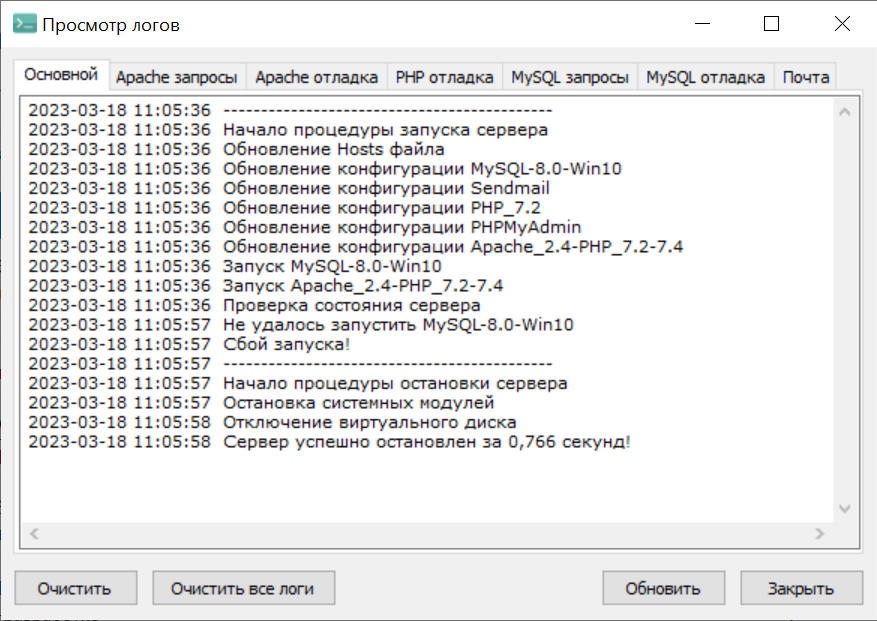The width and height of the screenshot is (877, 621).
Task: Switch to PHP отладка tab
Action: tap(444, 77)
